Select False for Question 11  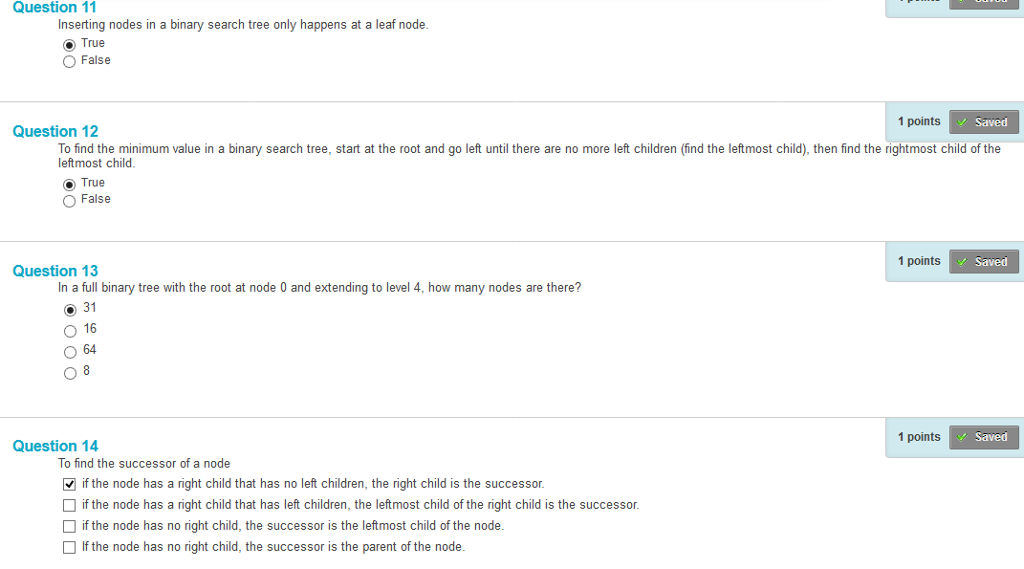[69, 62]
